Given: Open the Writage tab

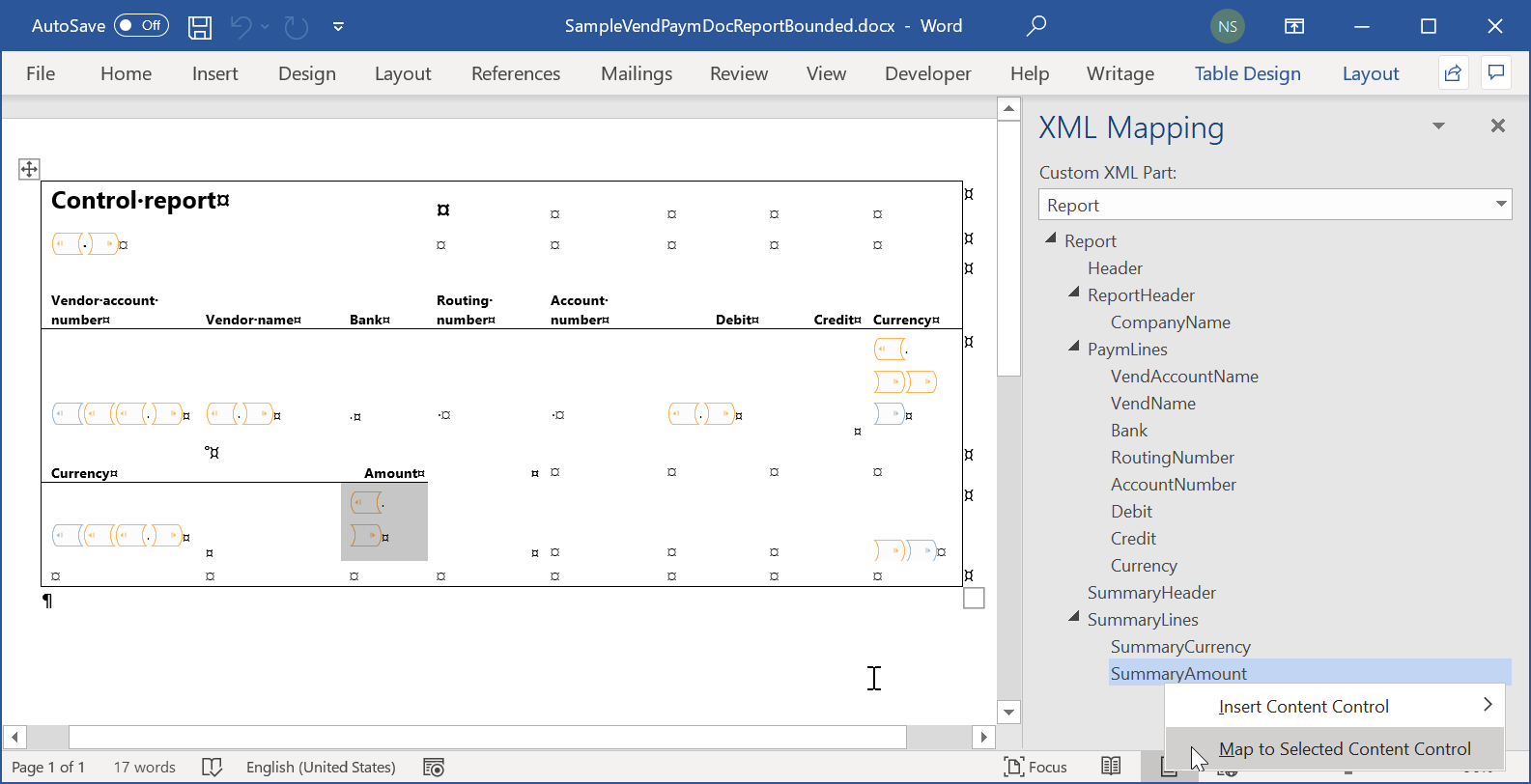Looking at the screenshot, I should tap(1120, 73).
